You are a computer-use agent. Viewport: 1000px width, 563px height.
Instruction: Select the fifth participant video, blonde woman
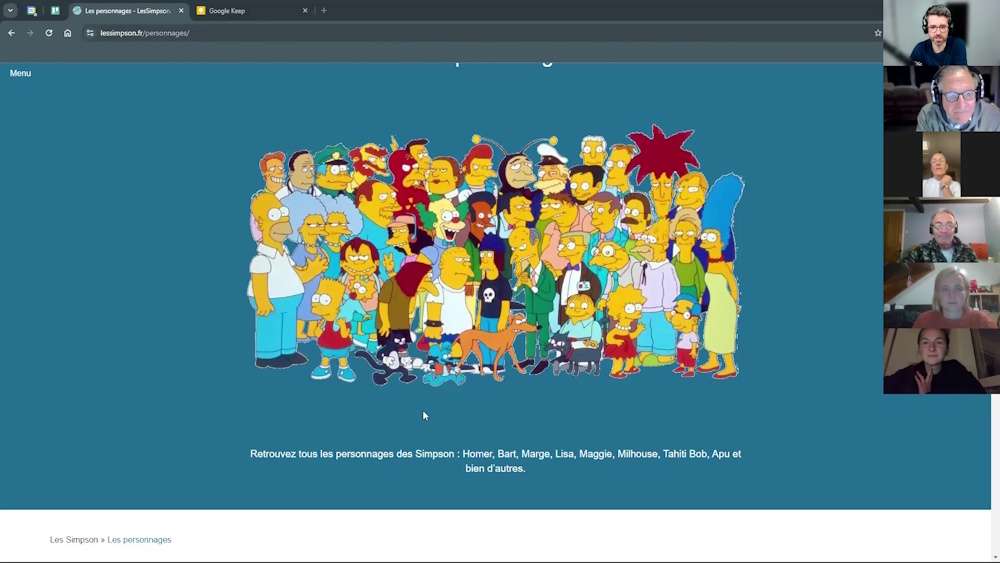[941, 296]
